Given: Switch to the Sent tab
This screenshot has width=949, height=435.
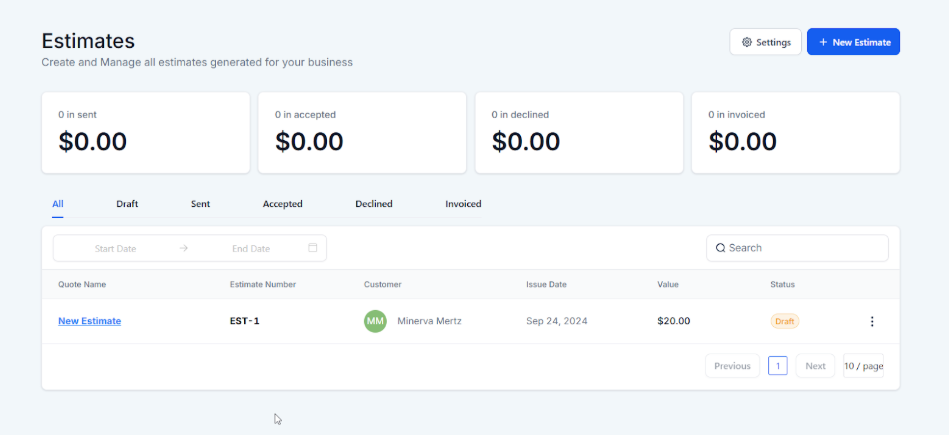Looking at the screenshot, I should pos(200,204).
